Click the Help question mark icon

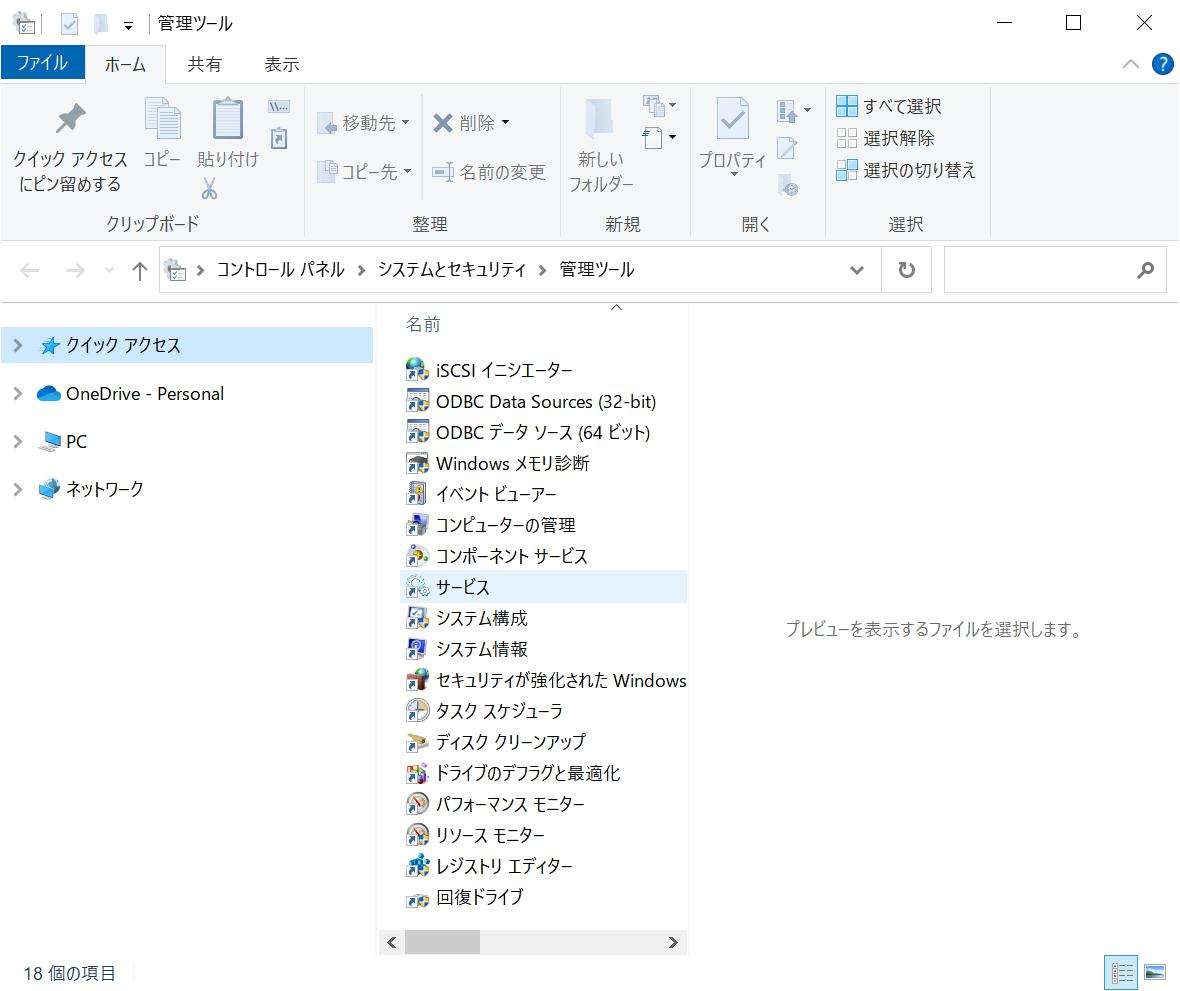coord(1162,64)
